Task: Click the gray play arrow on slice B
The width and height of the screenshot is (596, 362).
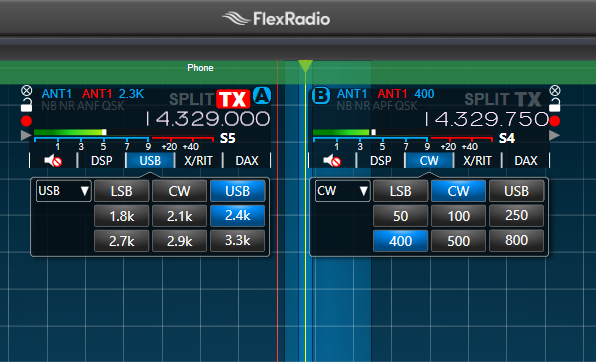Action: [x=555, y=135]
